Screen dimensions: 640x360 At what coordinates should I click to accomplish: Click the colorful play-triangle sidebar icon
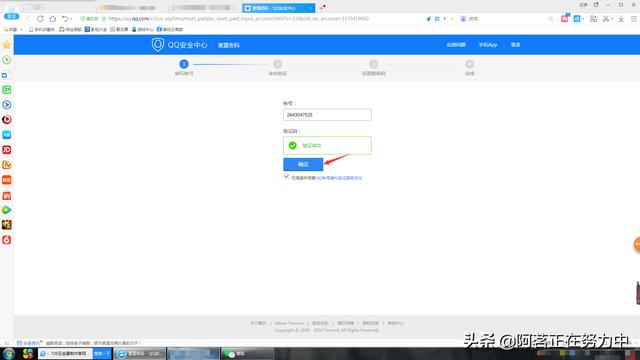7,210
